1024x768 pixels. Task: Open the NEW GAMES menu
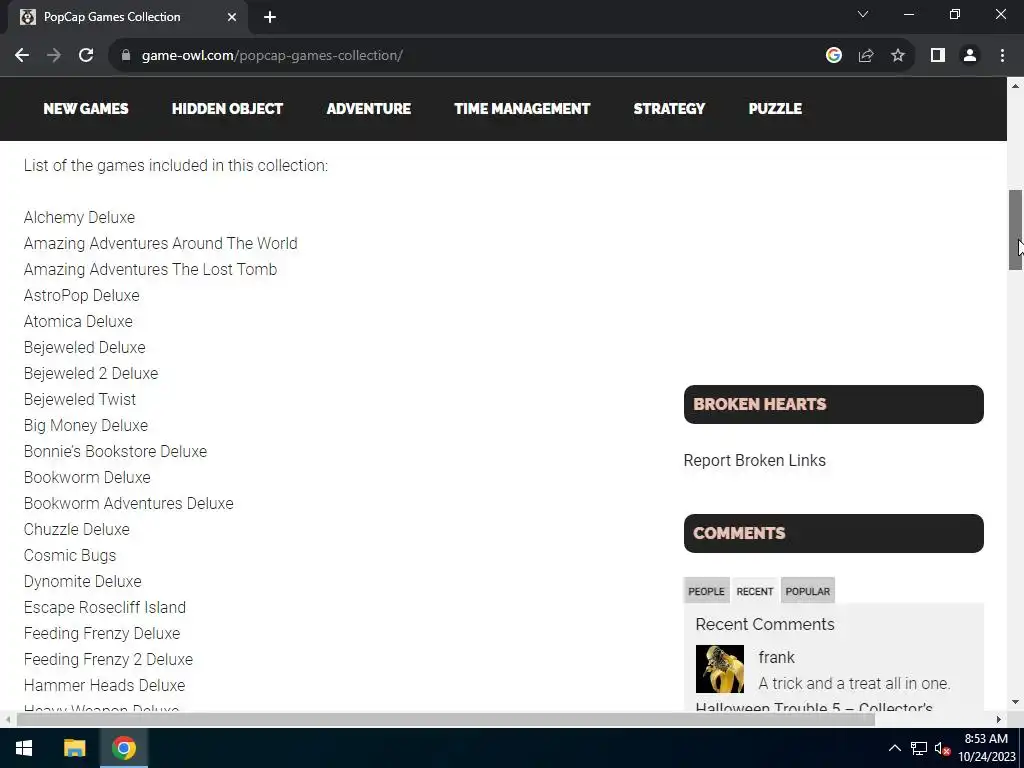(x=86, y=108)
